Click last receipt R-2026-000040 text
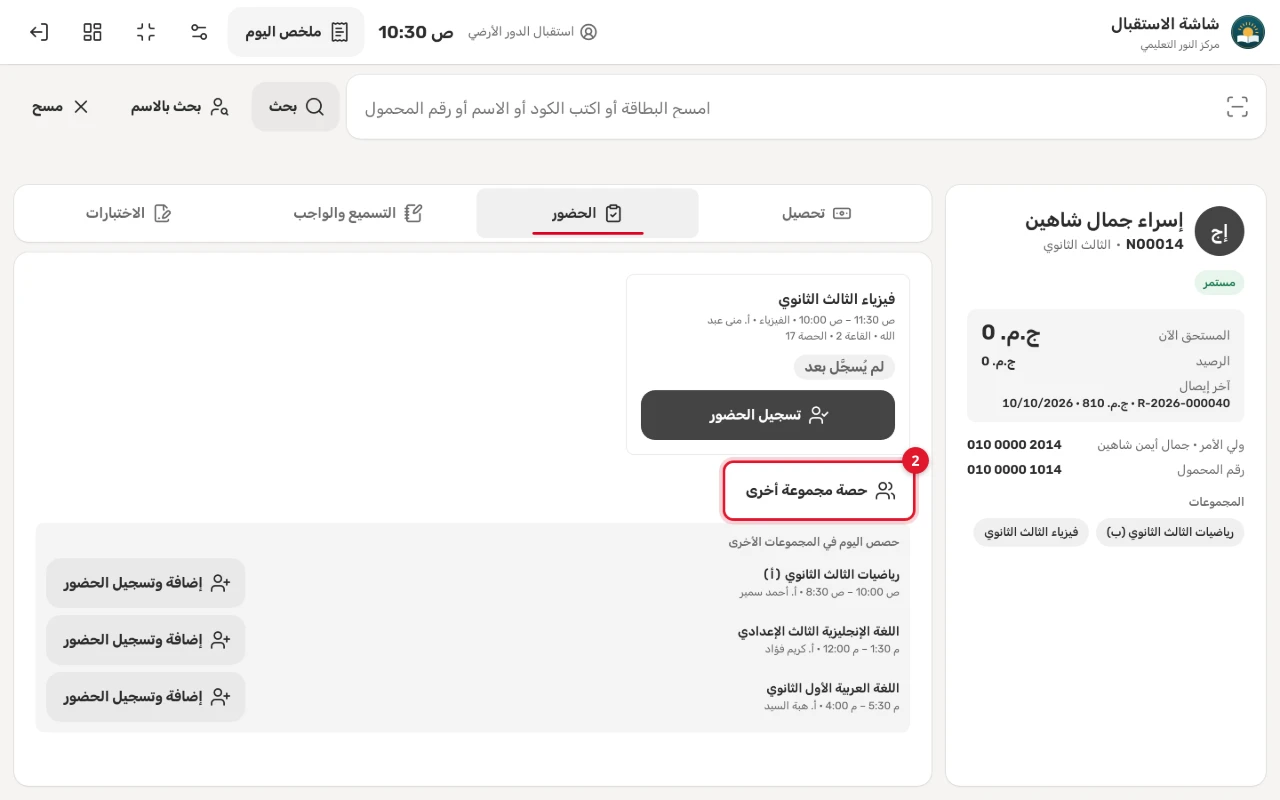The height and width of the screenshot is (800, 1280). click(1184, 403)
